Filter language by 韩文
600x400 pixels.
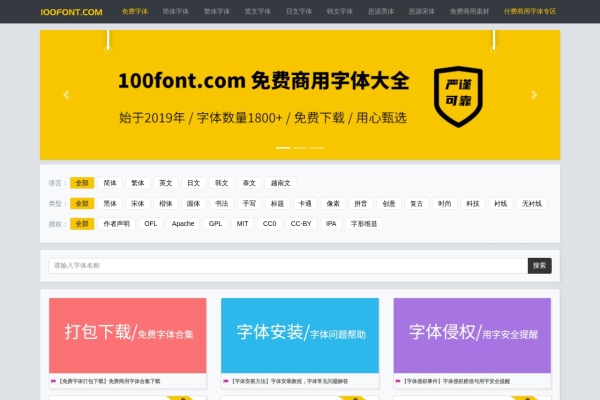(x=222, y=183)
